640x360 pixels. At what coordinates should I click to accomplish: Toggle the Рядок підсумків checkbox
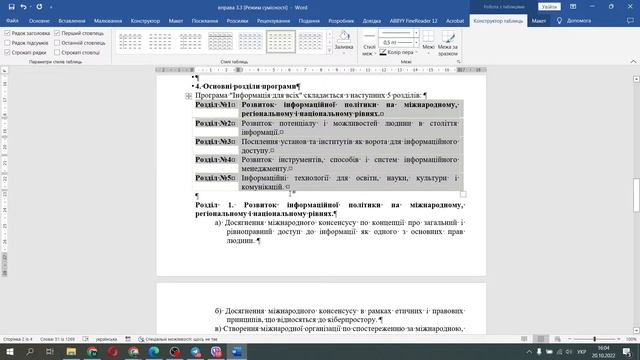7,43
